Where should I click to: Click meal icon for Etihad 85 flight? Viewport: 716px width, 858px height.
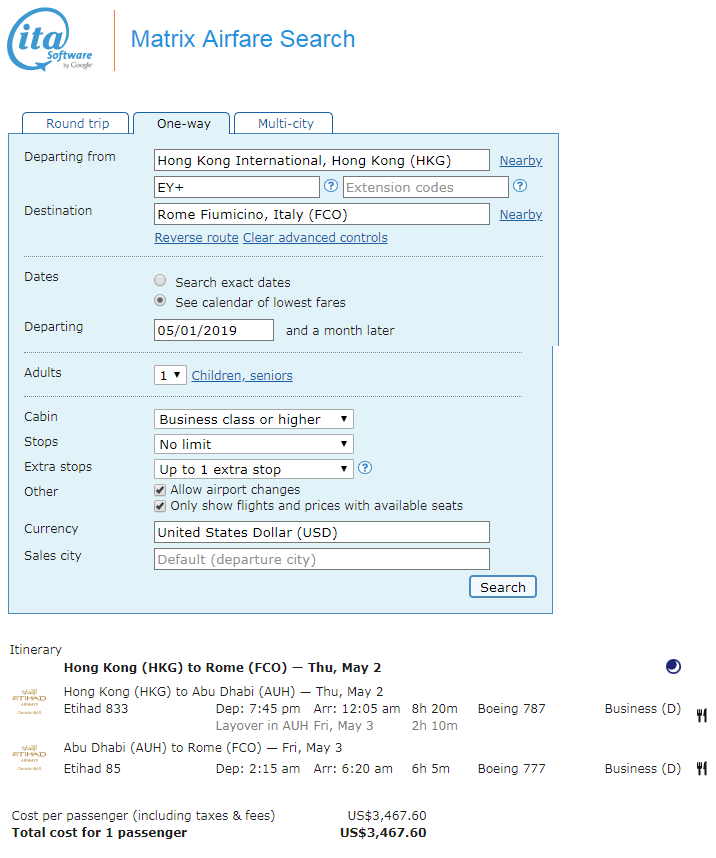click(x=702, y=768)
